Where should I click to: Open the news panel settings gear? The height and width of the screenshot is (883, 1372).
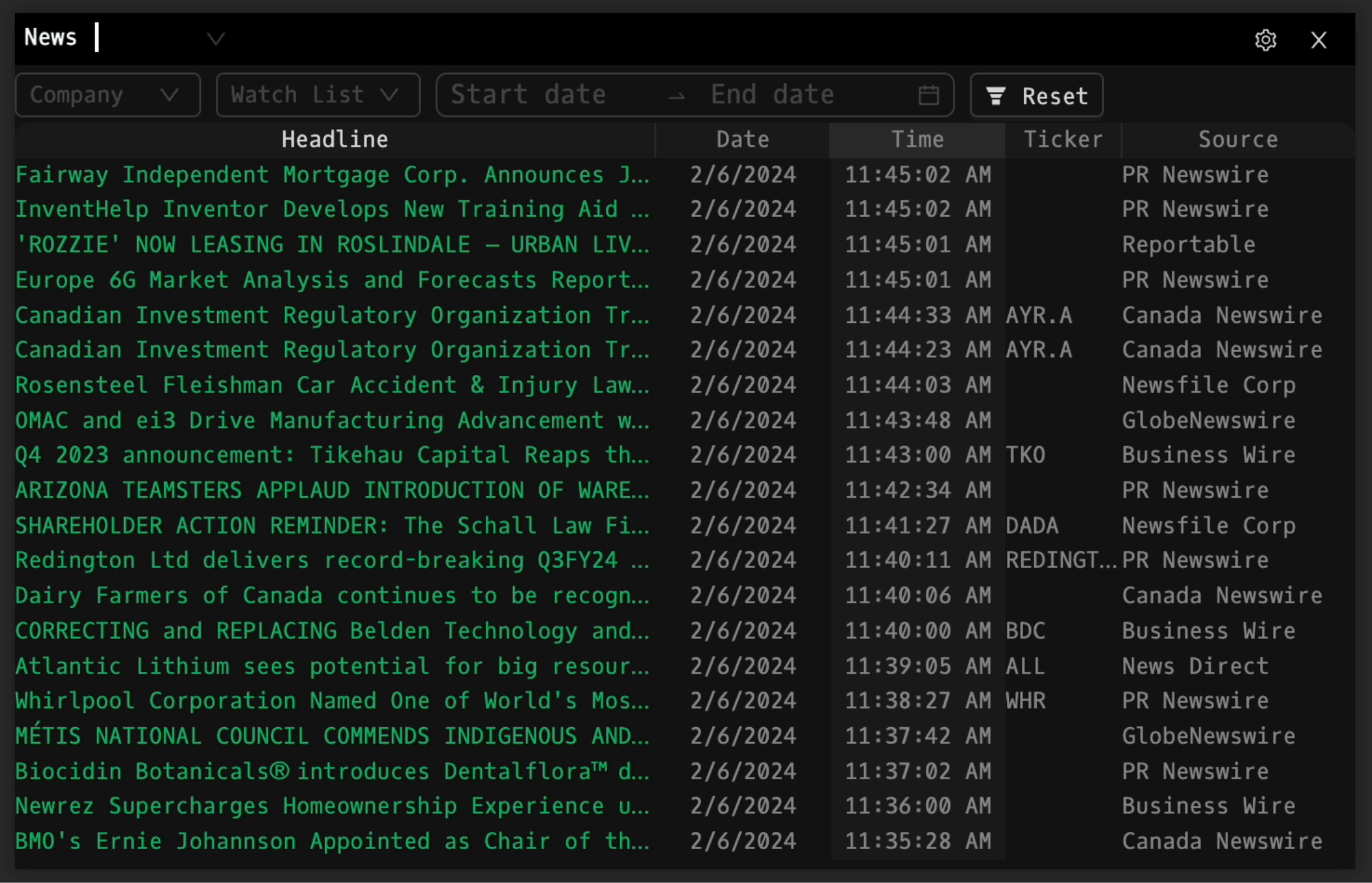click(1265, 40)
